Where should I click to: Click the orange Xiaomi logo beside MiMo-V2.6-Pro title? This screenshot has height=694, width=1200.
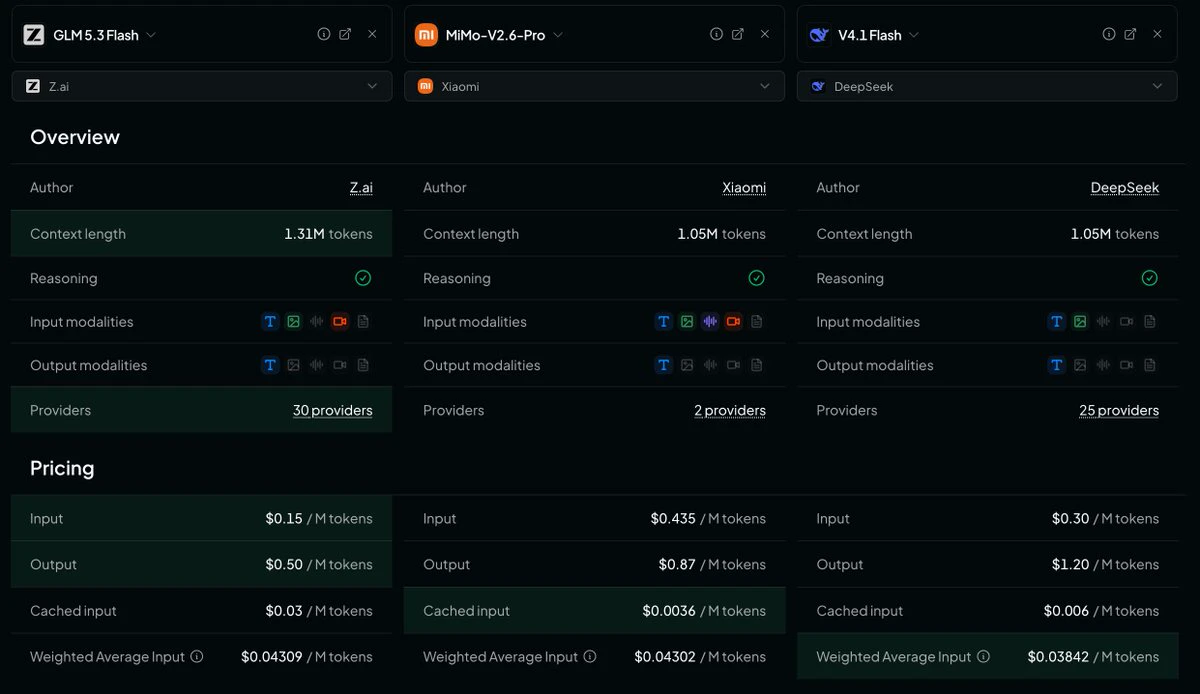click(x=426, y=35)
